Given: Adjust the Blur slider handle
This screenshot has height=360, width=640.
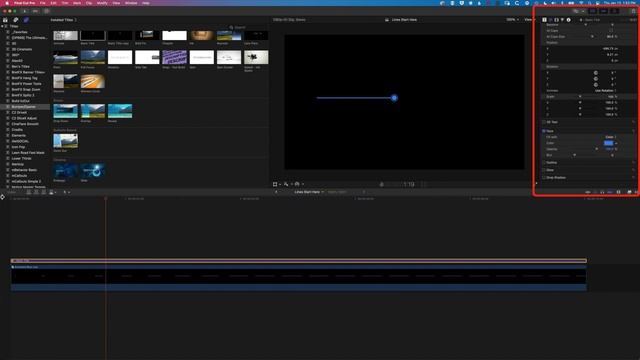Looking at the screenshot, I should tap(575, 155).
